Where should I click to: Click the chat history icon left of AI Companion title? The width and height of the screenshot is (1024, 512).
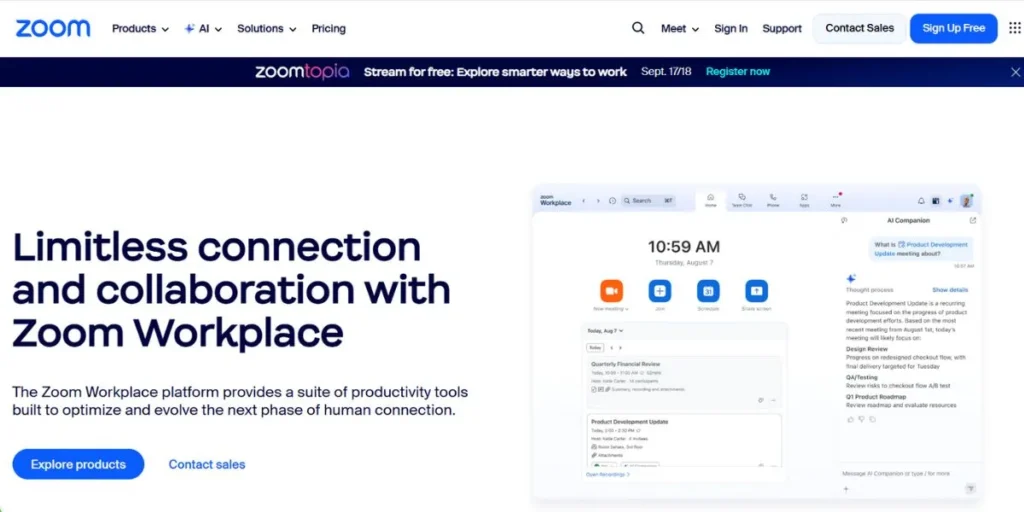[x=844, y=221]
